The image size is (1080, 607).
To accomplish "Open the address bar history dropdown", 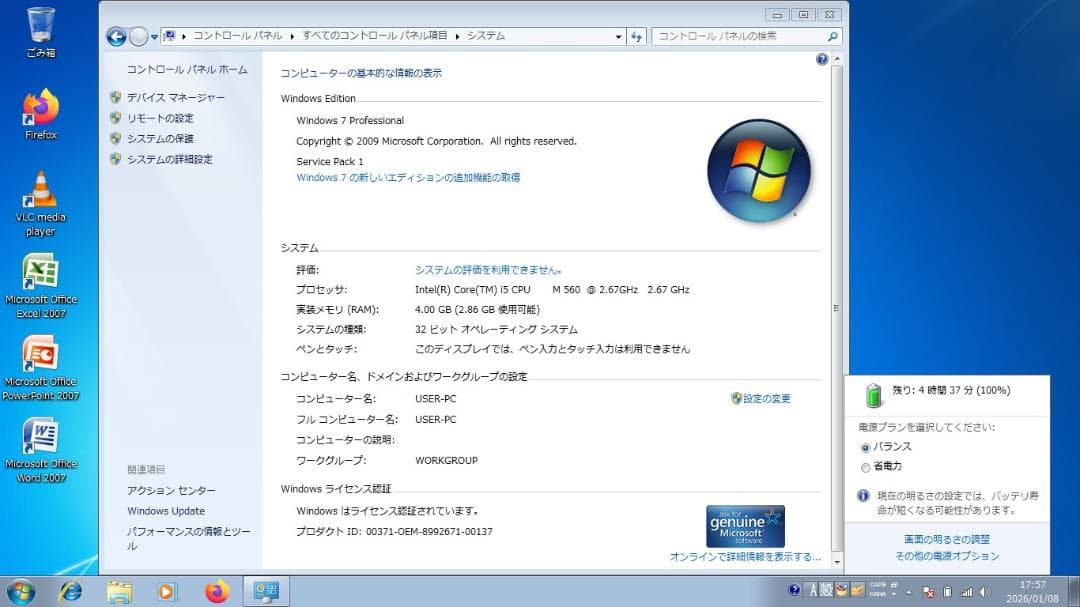I will tap(619, 35).
